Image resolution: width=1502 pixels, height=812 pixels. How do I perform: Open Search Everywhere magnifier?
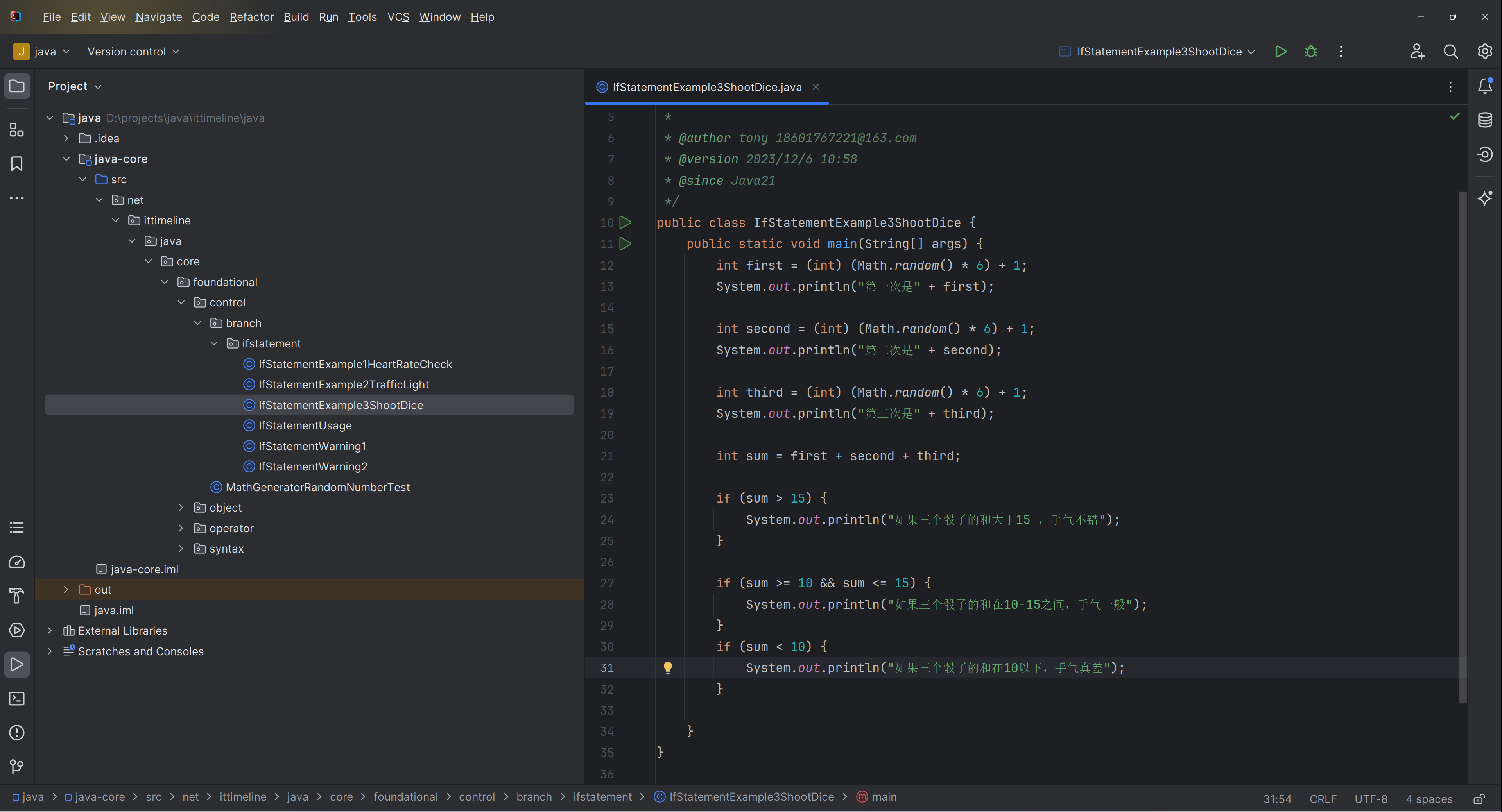pos(1451,51)
